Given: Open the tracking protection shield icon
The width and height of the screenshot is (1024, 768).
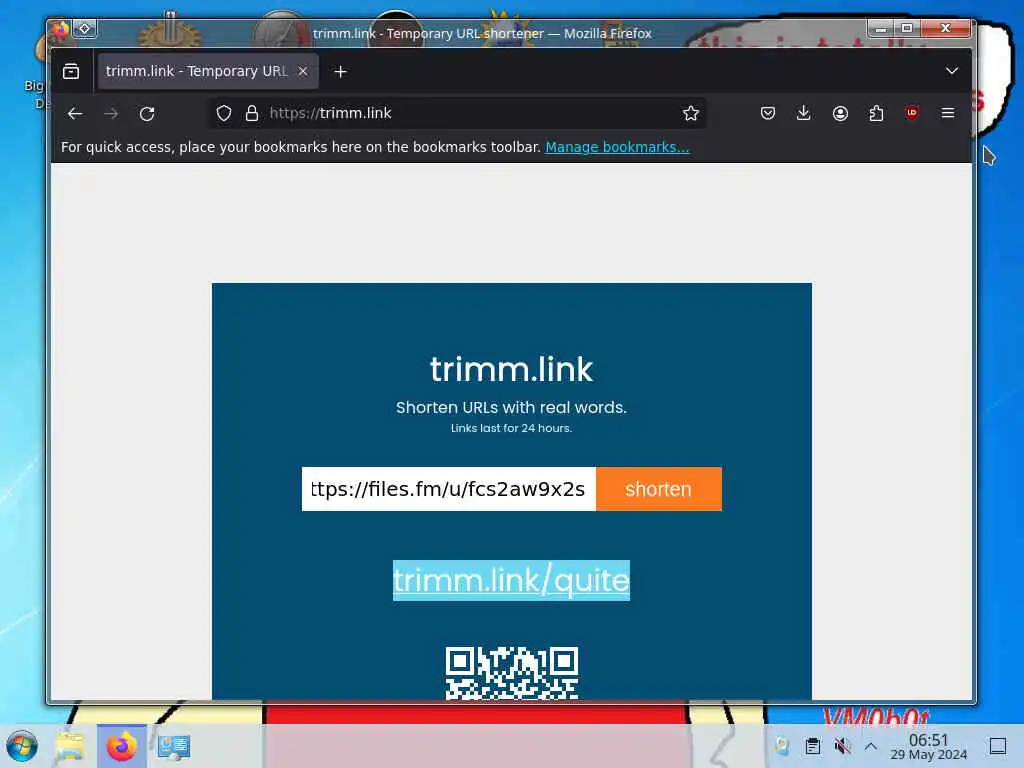Looking at the screenshot, I should (224, 113).
